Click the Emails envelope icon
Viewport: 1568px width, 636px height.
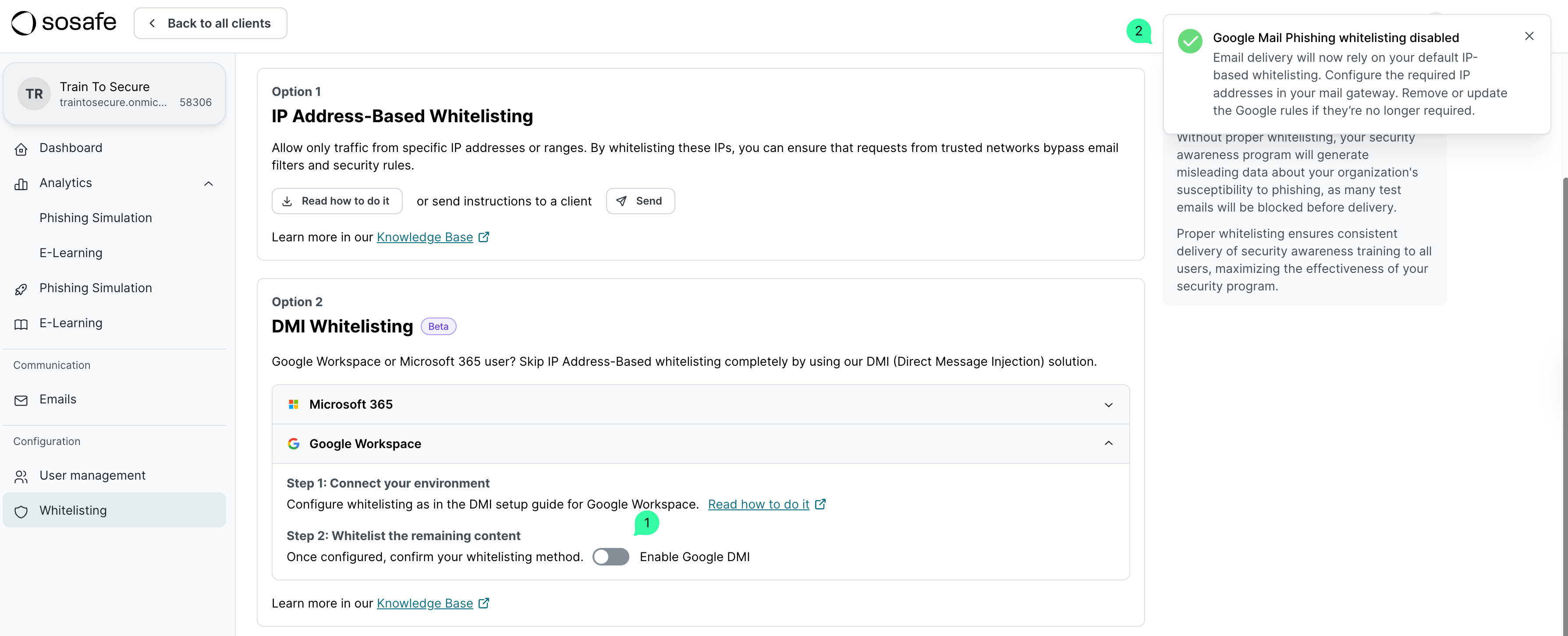tap(21, 400)
